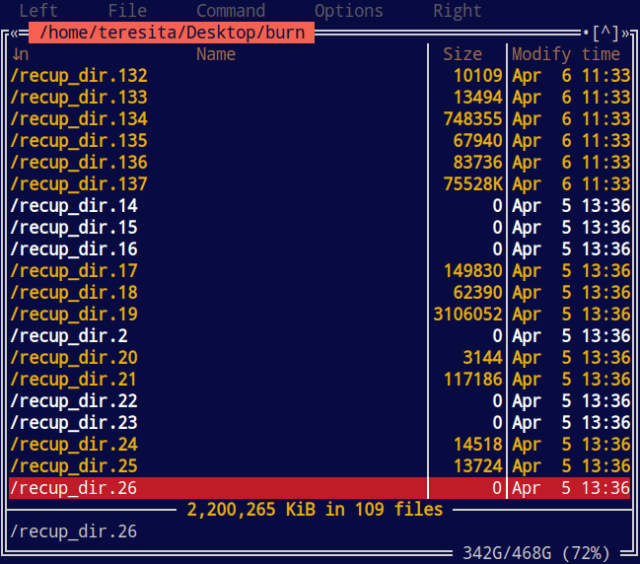Toggle sort order via the 'n' sort indicator
Image resolution: width=640 pixels, height=564 pixels.
click(20, 54)
